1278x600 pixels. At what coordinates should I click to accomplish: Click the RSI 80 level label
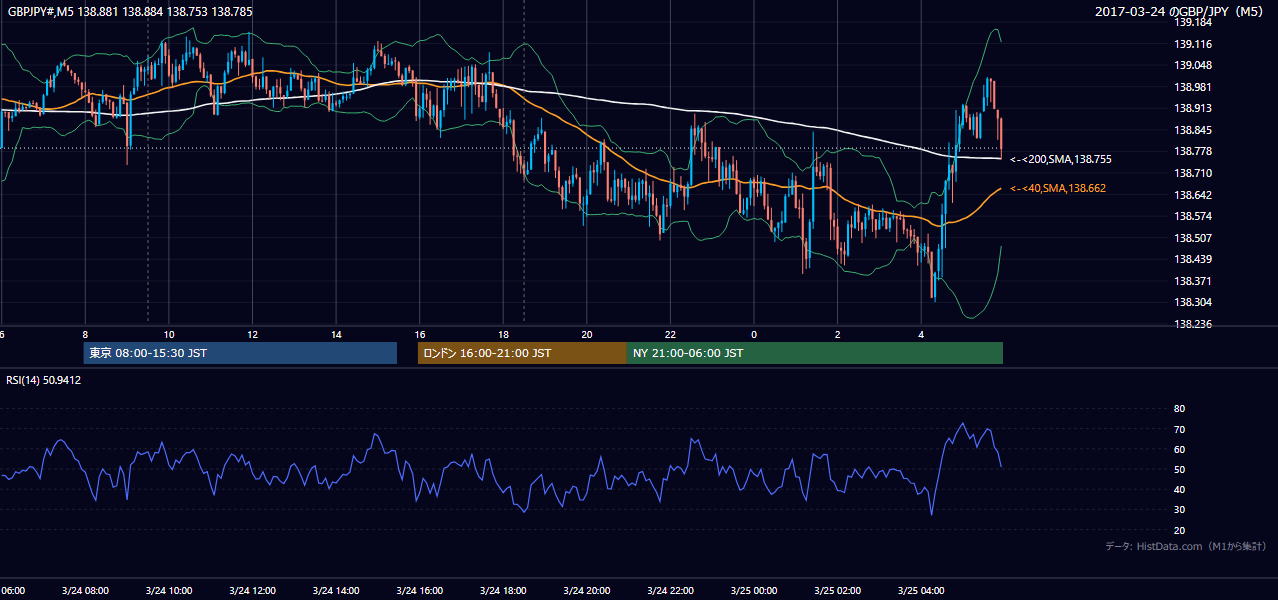pos(1179,409)
